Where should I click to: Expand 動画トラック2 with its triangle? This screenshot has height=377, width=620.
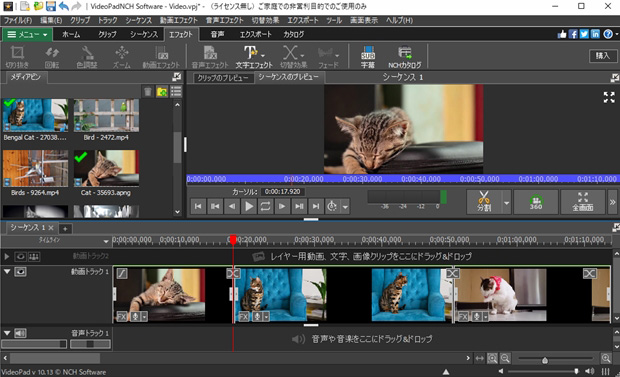tap(7, 257)
